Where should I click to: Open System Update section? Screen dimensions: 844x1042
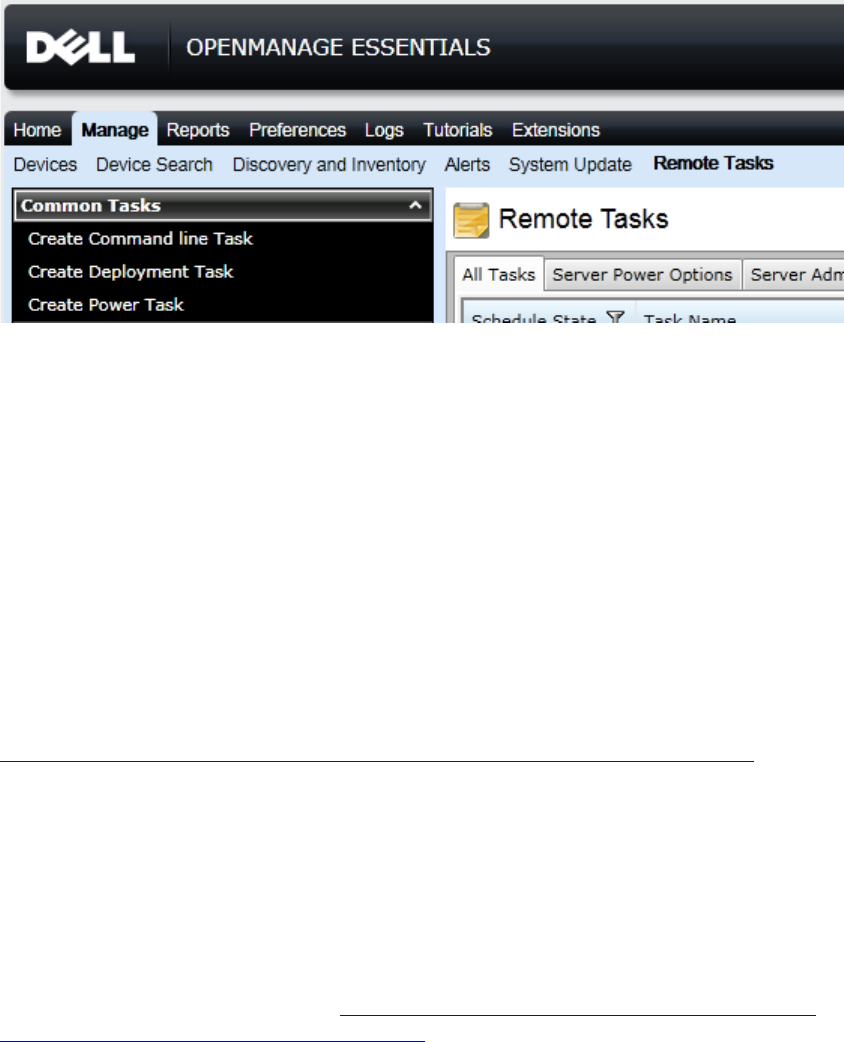pos(570,165)
